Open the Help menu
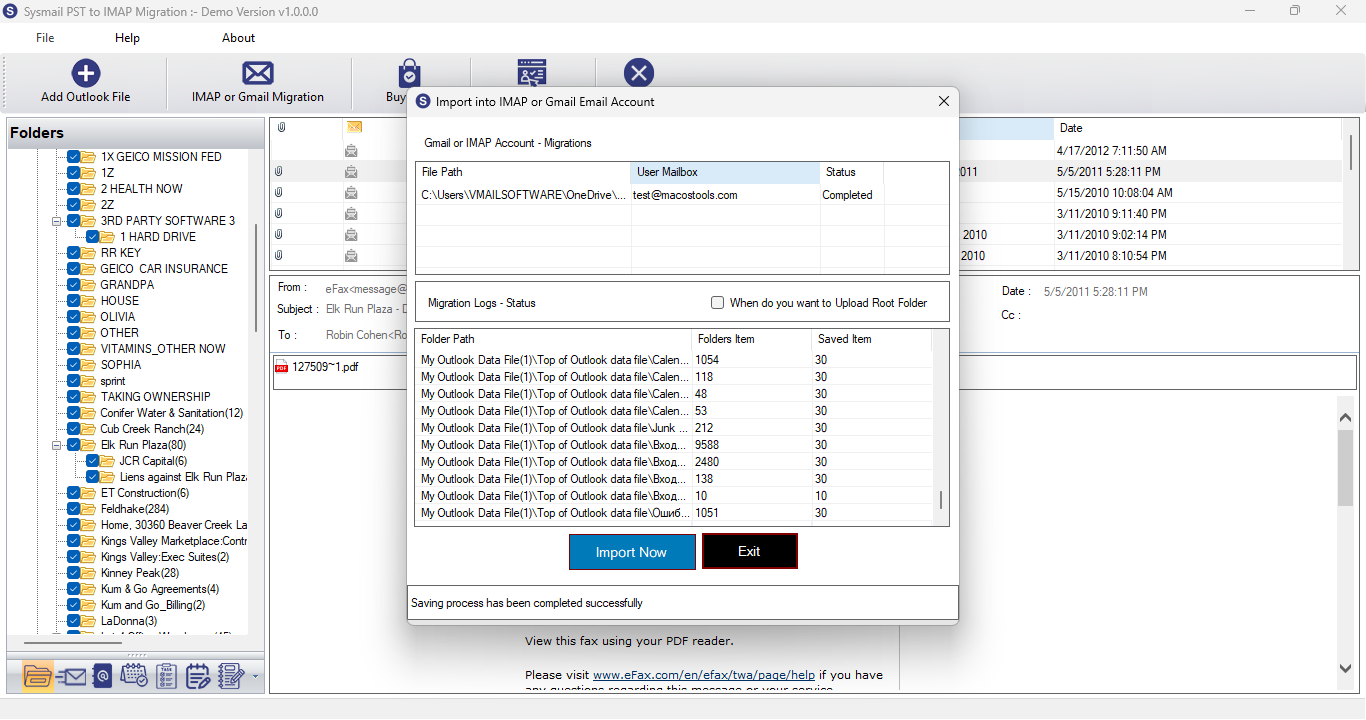The image size is (1366, 720). [127, 38]
